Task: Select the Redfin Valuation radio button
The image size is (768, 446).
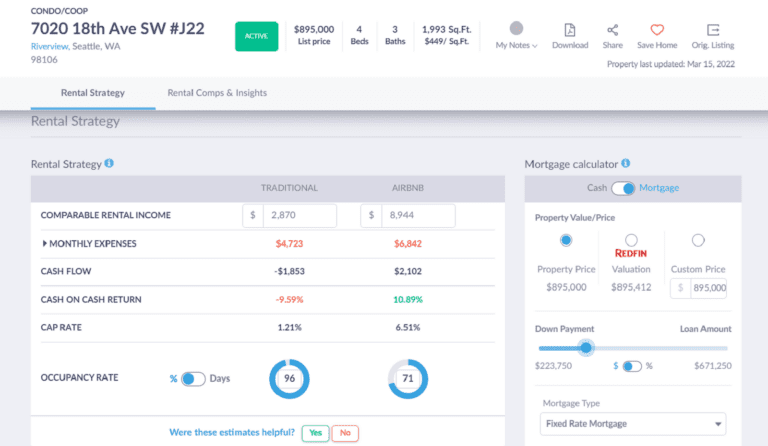Action: [631, 240]
